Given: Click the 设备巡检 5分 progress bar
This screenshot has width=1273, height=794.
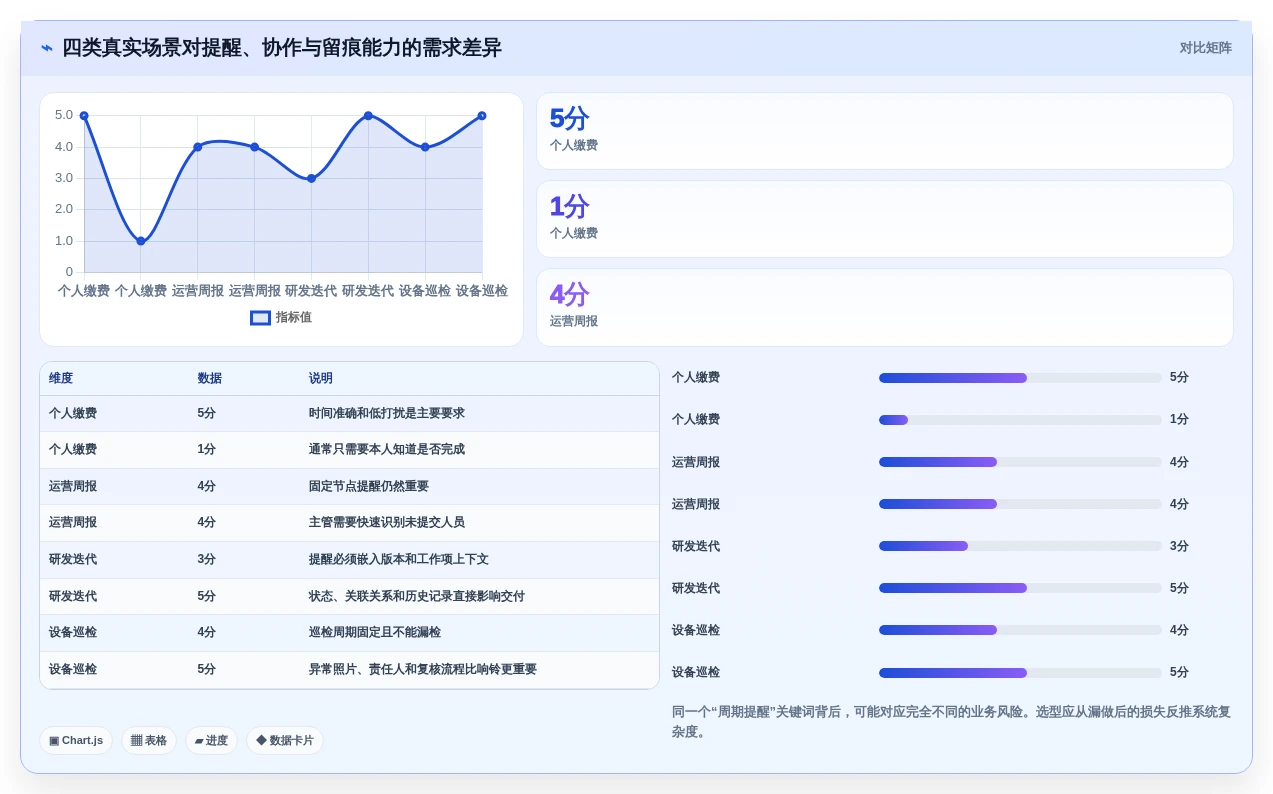Looking at the screenshot, I should pos(1020,673).
